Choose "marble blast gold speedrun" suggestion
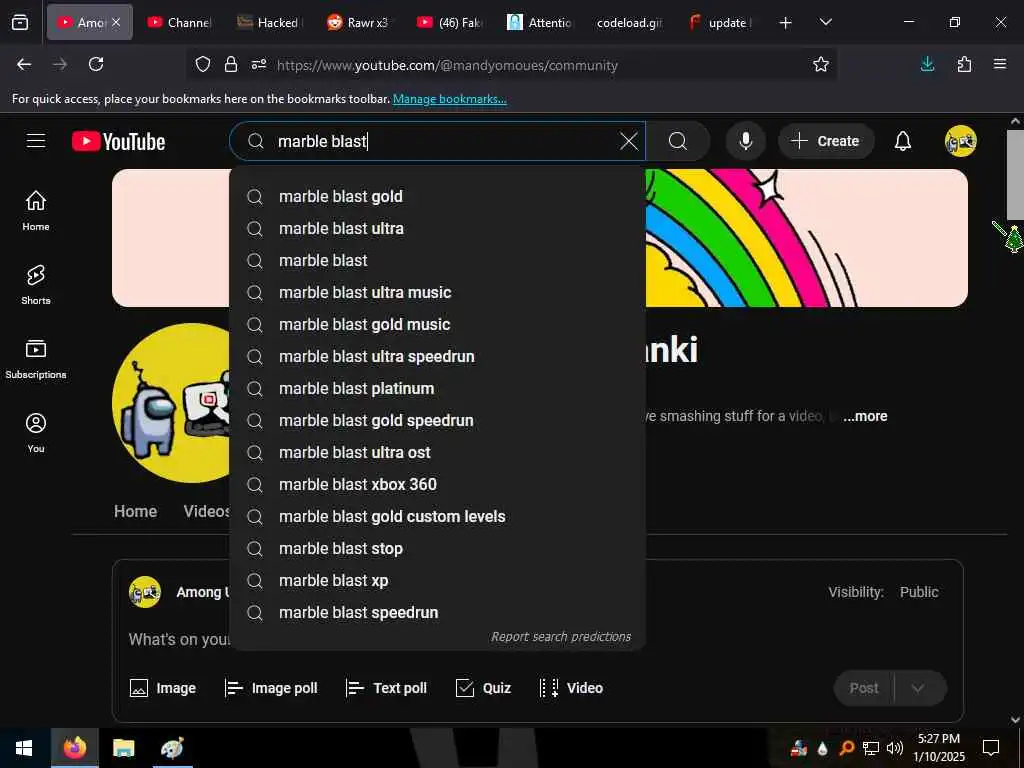Screen dimensions: 1024x768 (x=438, y=421)
